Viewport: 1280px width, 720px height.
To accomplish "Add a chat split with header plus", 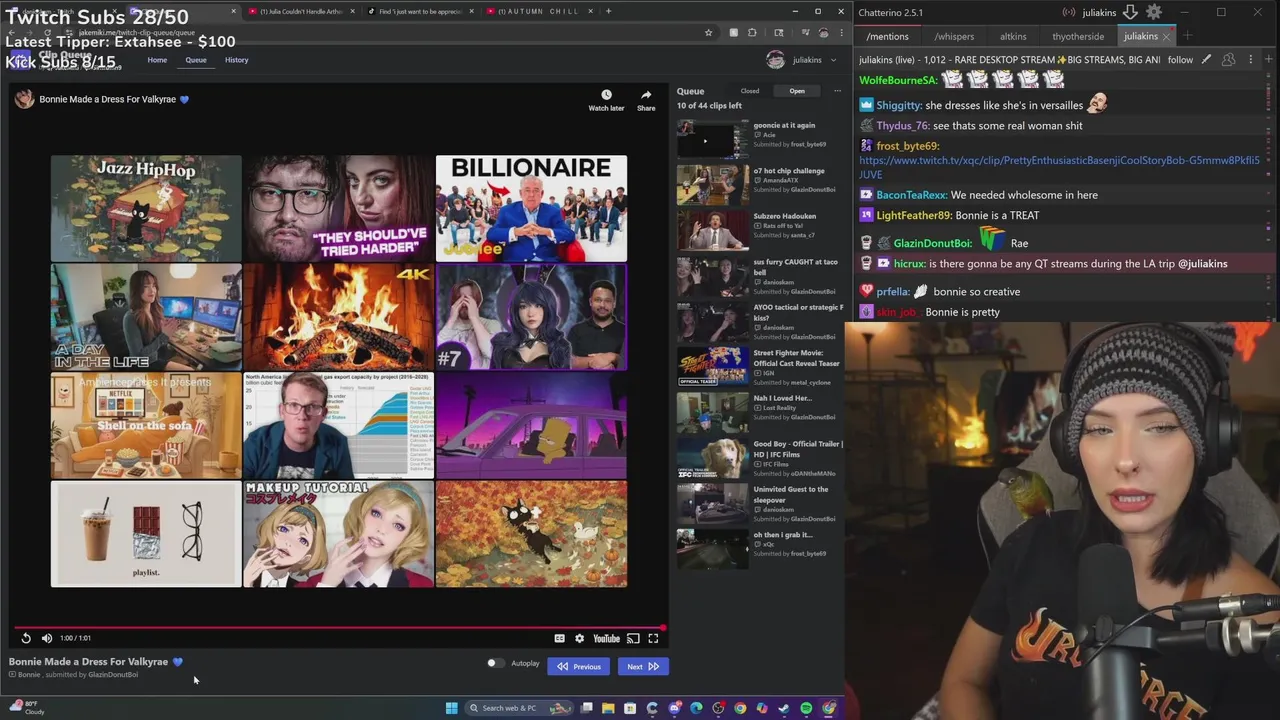I will tap(1269, 60).
